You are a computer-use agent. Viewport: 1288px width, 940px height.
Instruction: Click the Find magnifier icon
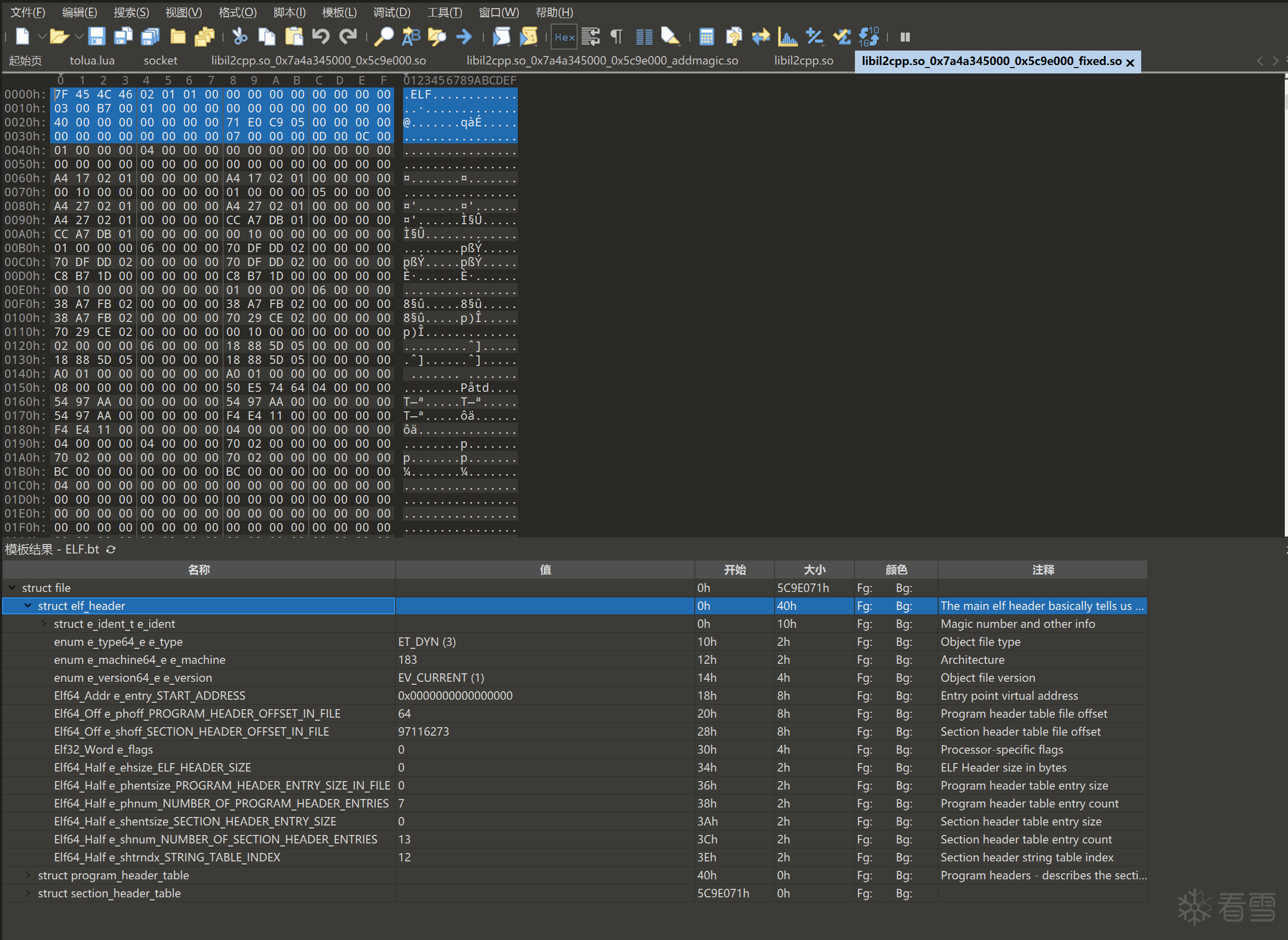click(x=384, y=37)
